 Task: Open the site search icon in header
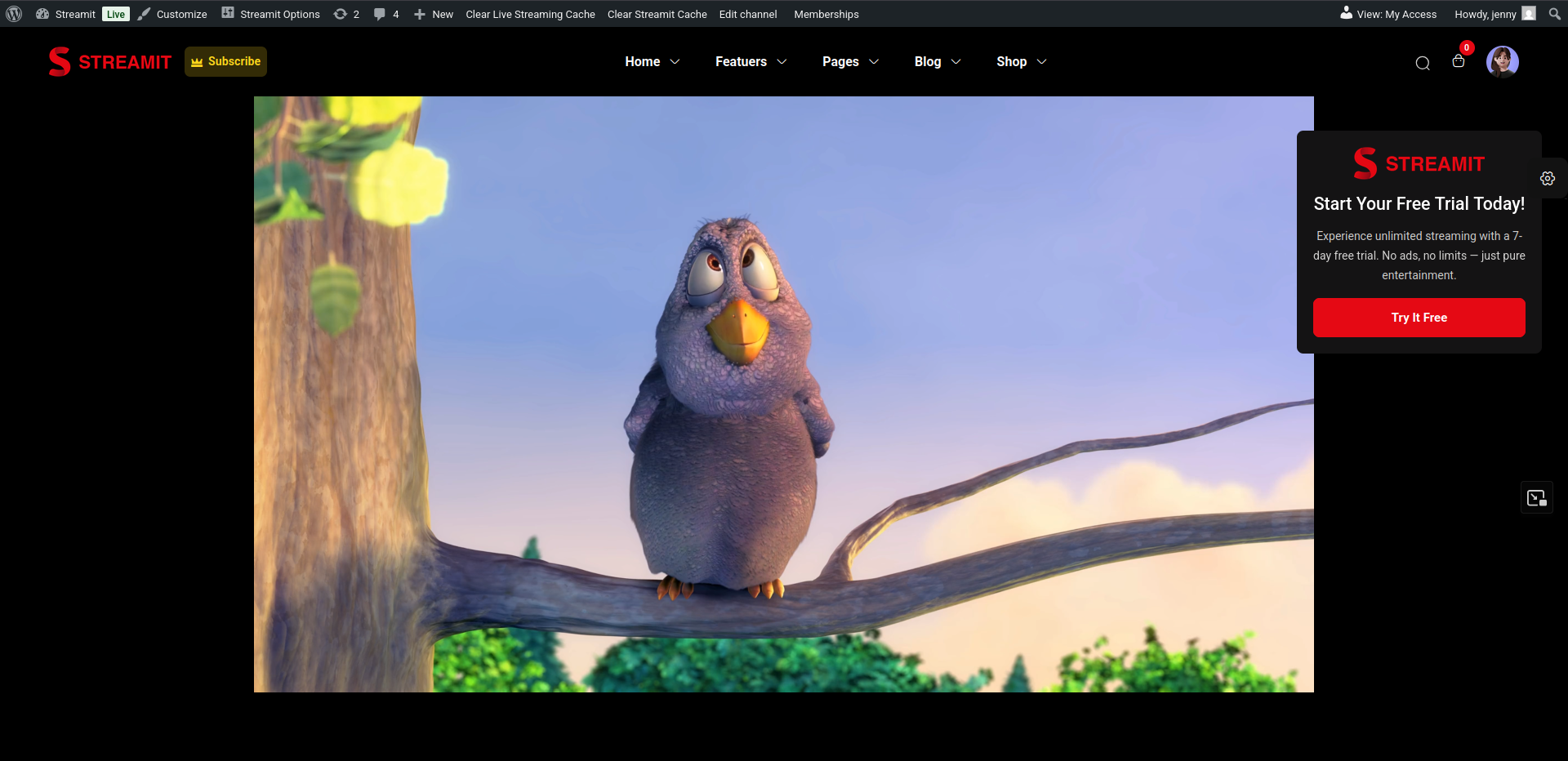click(x=1423, y=63)
